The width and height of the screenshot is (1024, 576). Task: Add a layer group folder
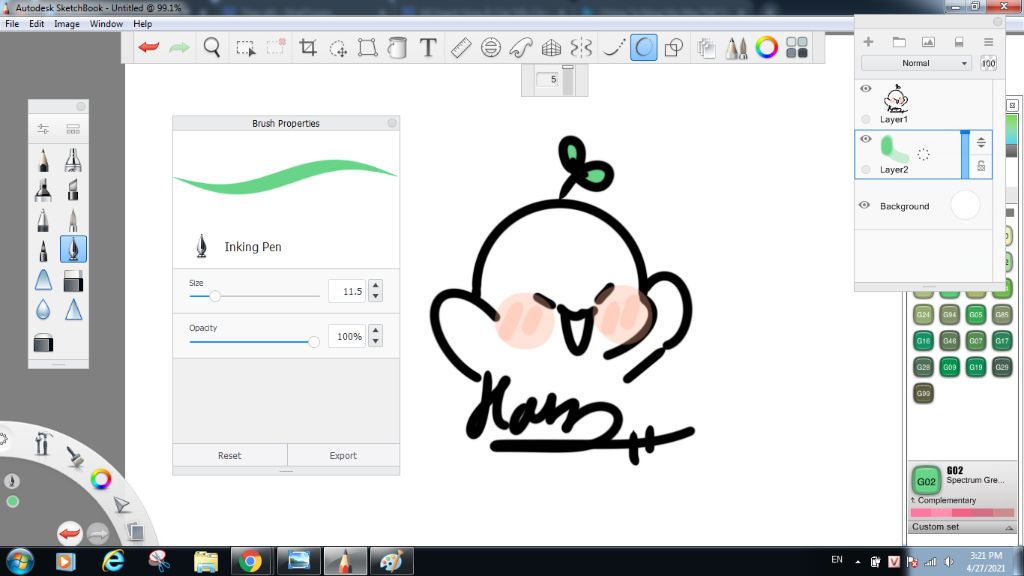[x=899, y=42]
